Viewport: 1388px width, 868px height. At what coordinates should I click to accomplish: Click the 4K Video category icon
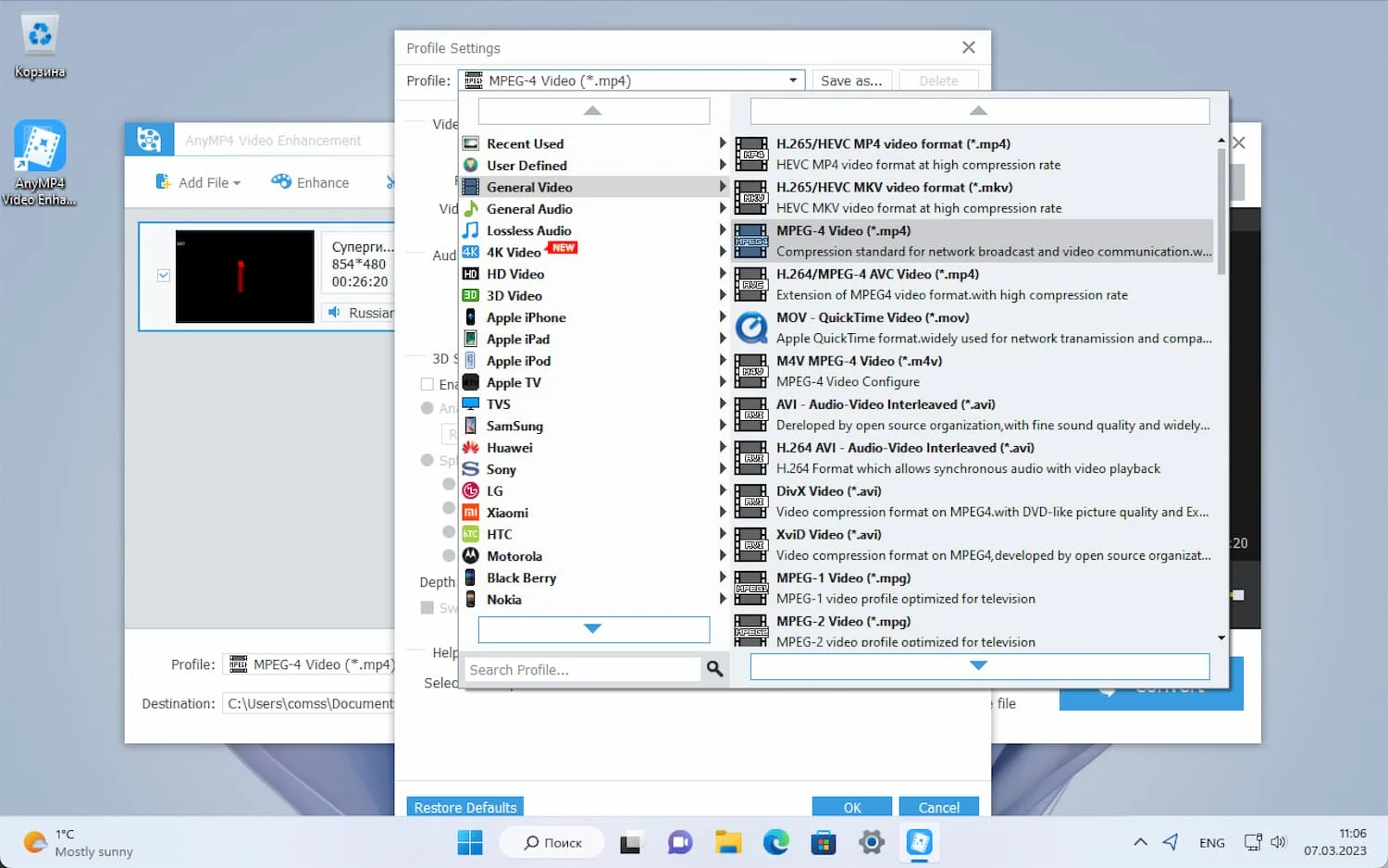tap(470, 252)
